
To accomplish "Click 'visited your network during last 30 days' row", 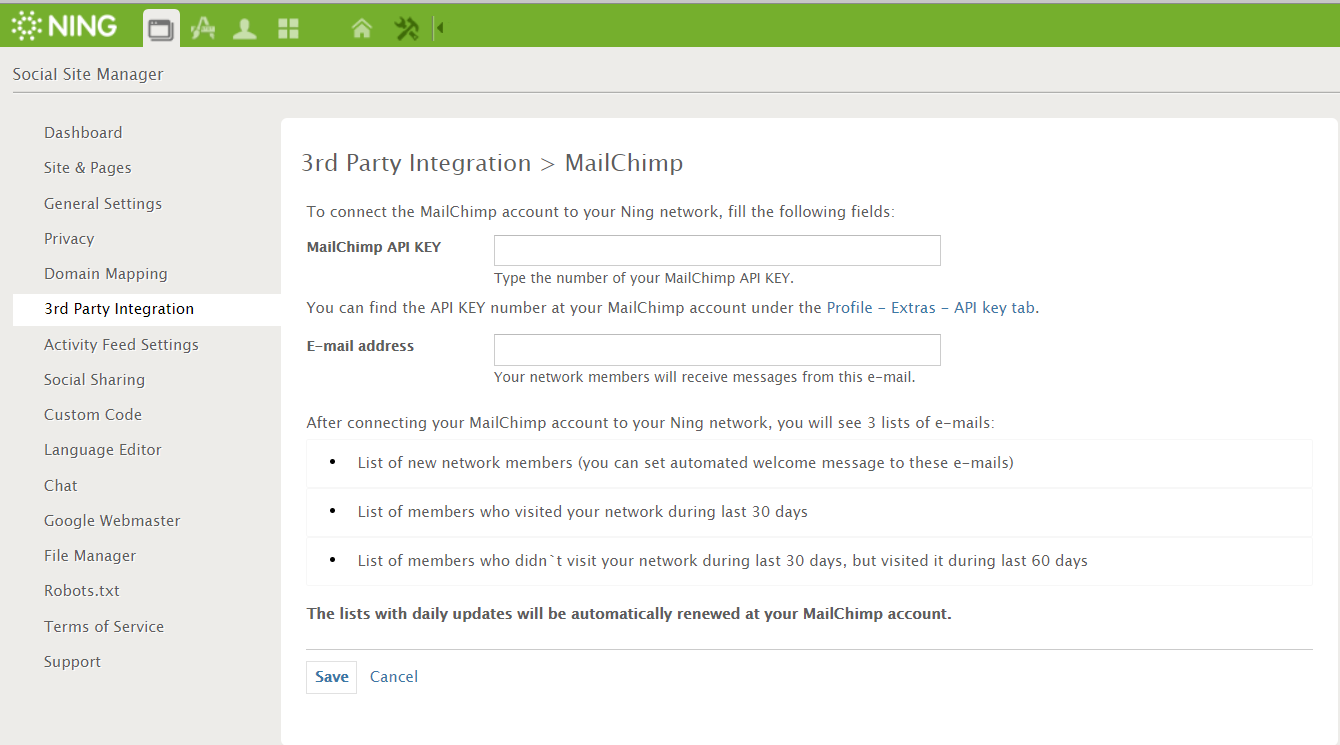I will coord(809,512).
